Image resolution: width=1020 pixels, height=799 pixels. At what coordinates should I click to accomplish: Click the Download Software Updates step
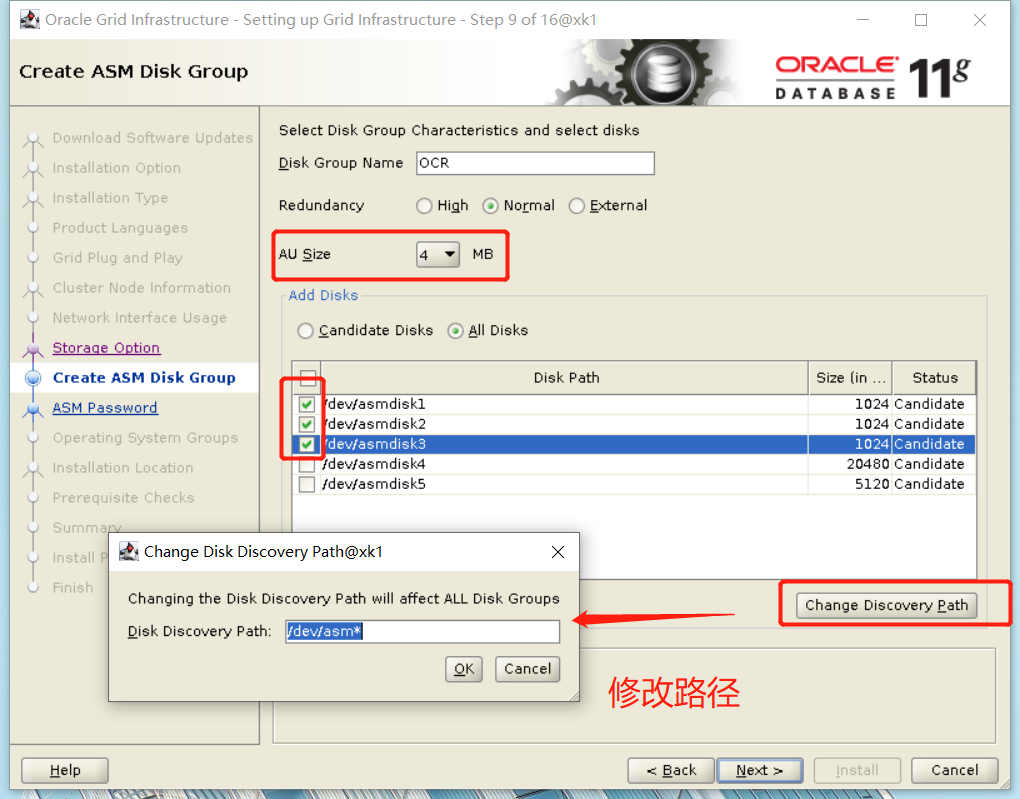(x=153, y=138)
